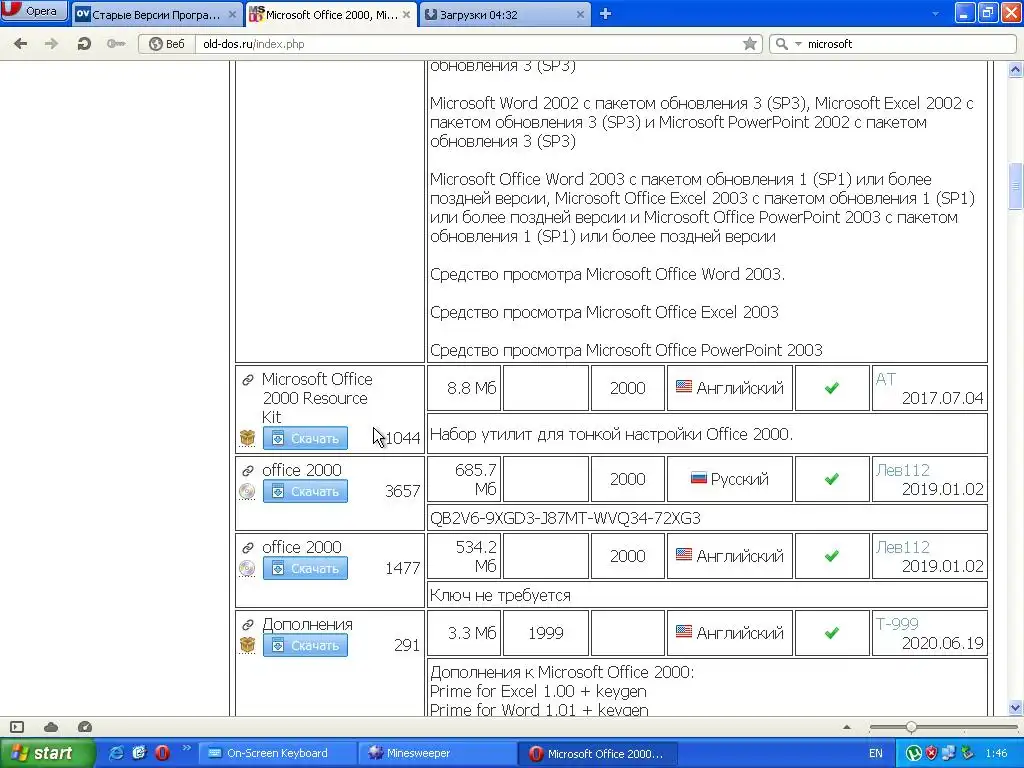Open Лев112 link in 685.7 Мб row

point(903,470)
